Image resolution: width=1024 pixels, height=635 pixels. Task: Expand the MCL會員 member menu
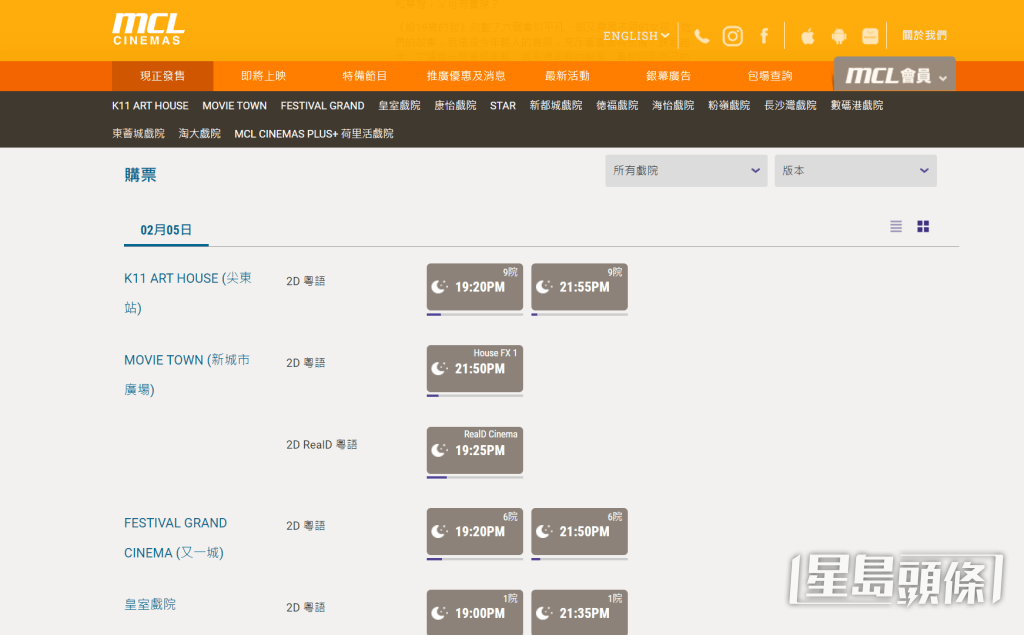point(895,75)
